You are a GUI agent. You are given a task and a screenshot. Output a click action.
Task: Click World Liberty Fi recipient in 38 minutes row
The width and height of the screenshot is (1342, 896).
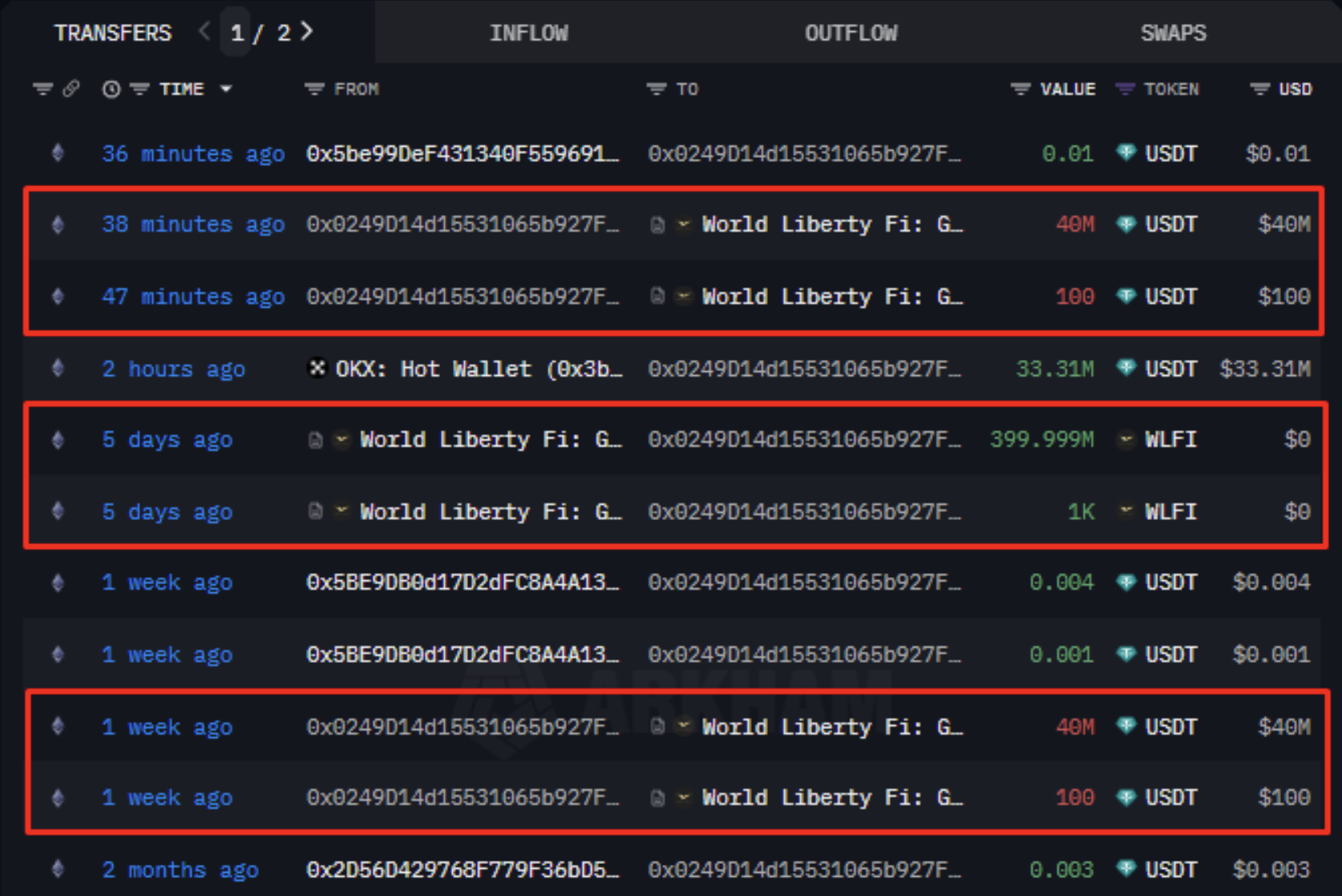point(832,224)
